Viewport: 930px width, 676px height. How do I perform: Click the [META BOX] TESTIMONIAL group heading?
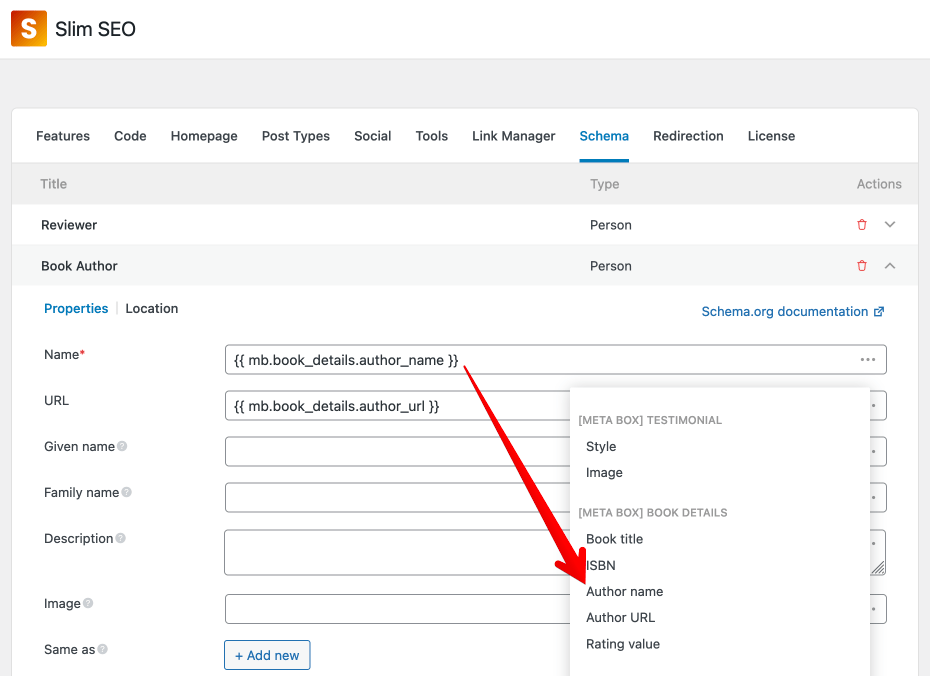(650, 420)
